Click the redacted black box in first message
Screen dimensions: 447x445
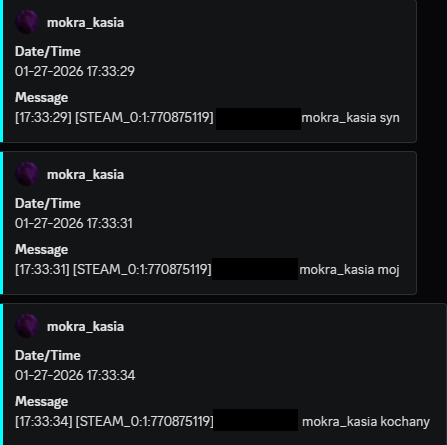(258, 119)
